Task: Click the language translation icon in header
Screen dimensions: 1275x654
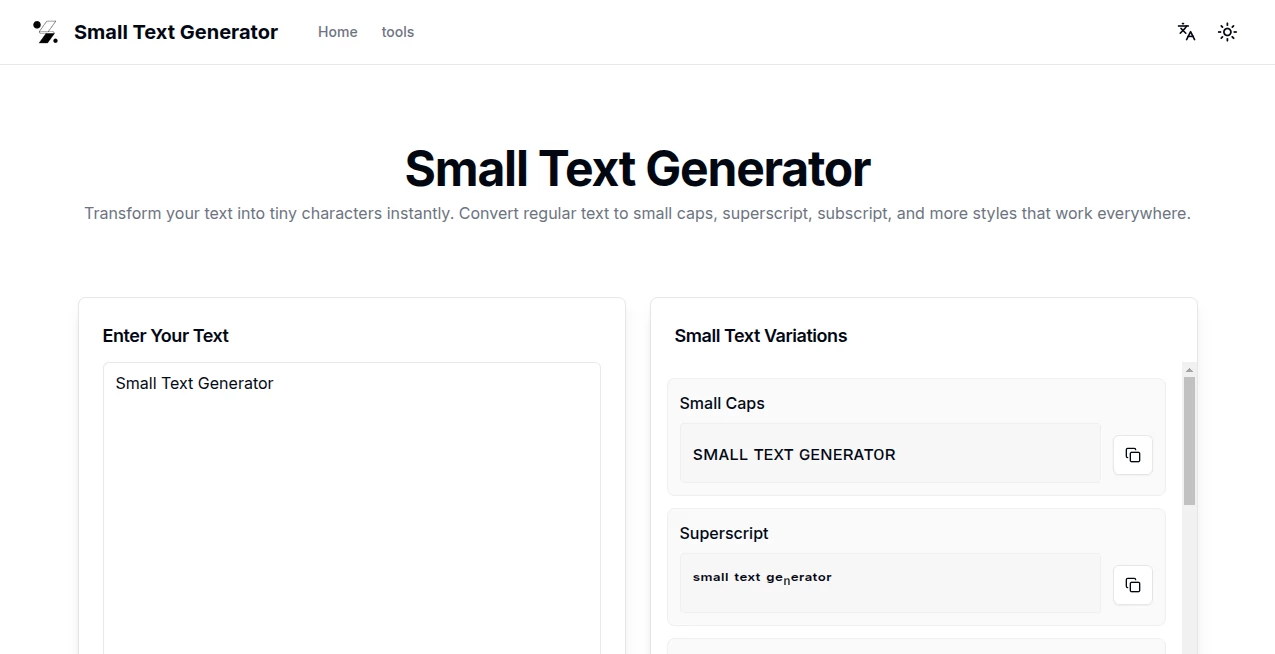Action: tap(1185, 32)
